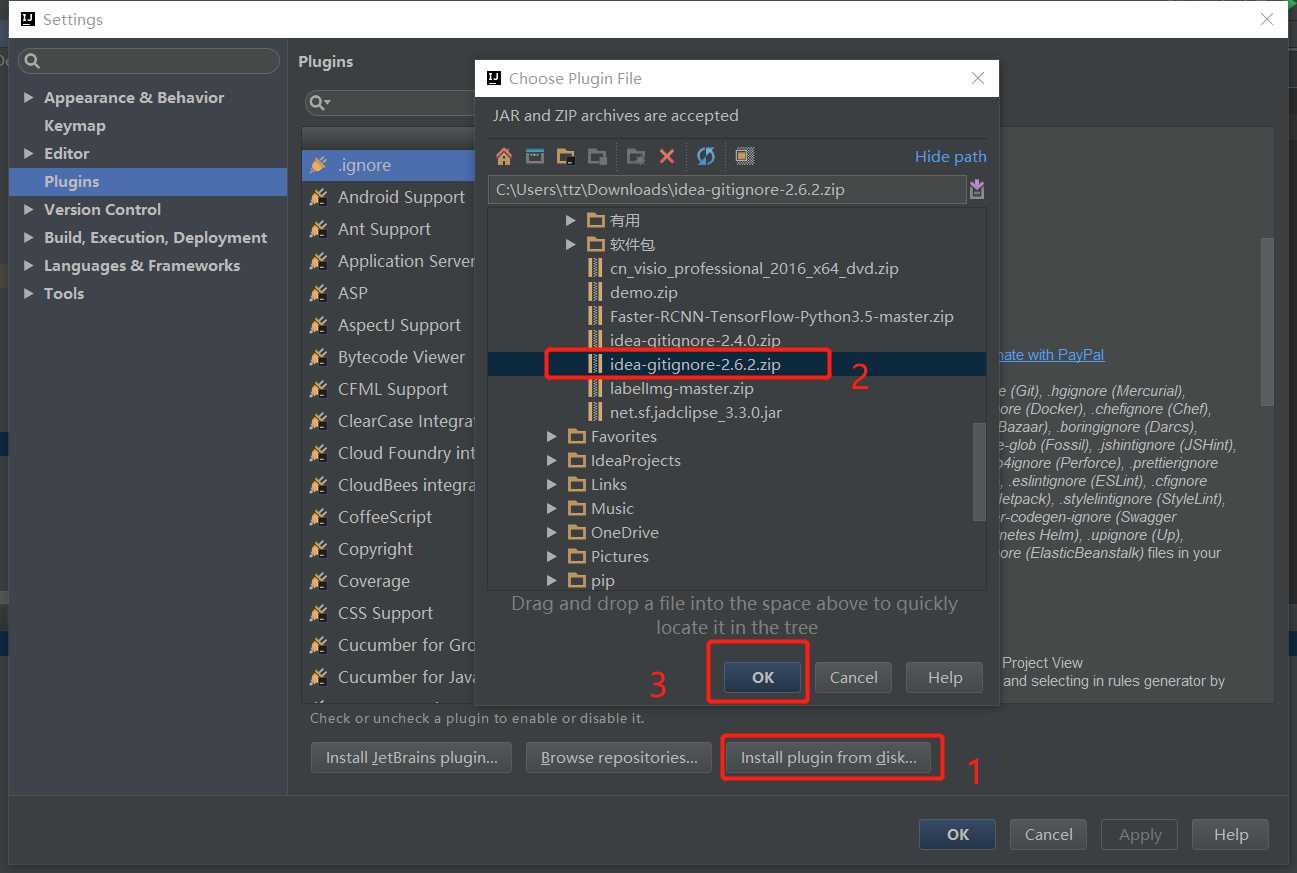Expand Languages & Frameworks category

point(28,265)
